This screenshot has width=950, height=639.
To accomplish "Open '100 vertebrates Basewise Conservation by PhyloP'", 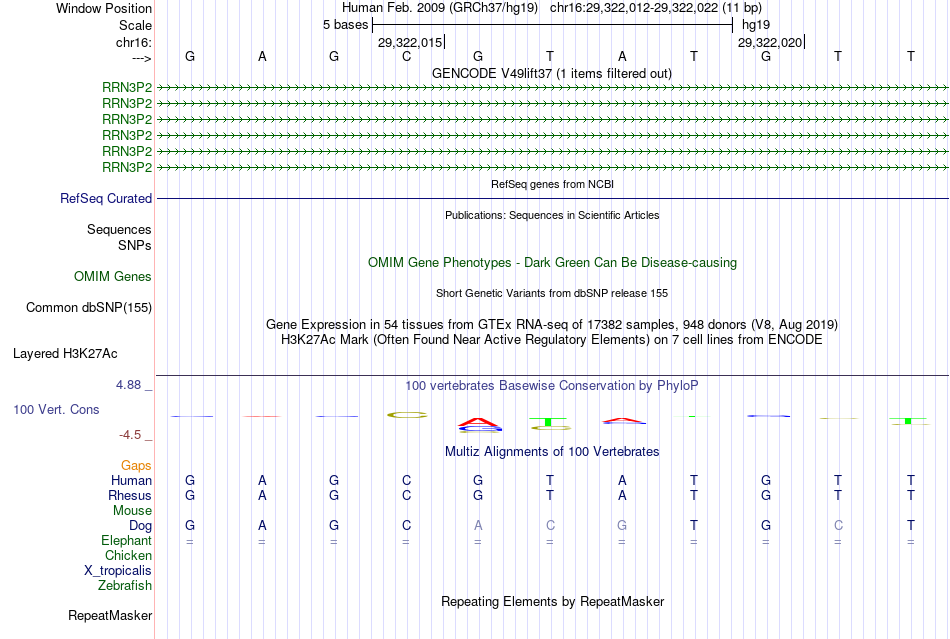I will (x=551, y=386).
